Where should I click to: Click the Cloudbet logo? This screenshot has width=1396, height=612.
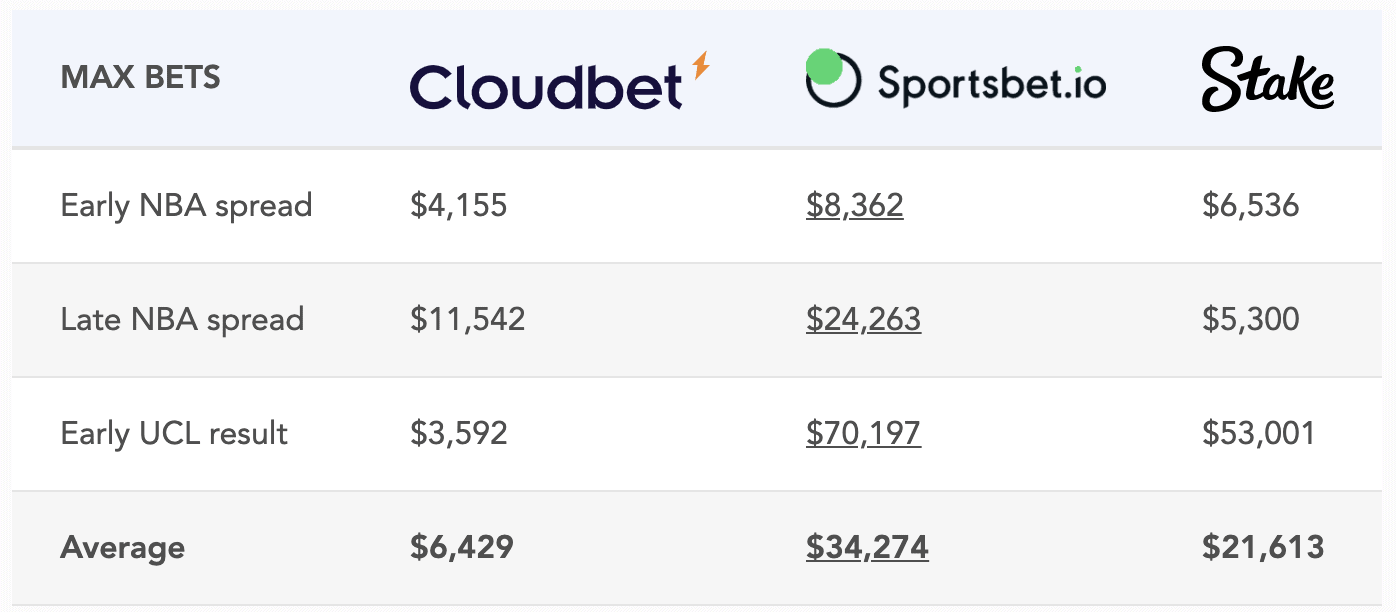[560, 81]
